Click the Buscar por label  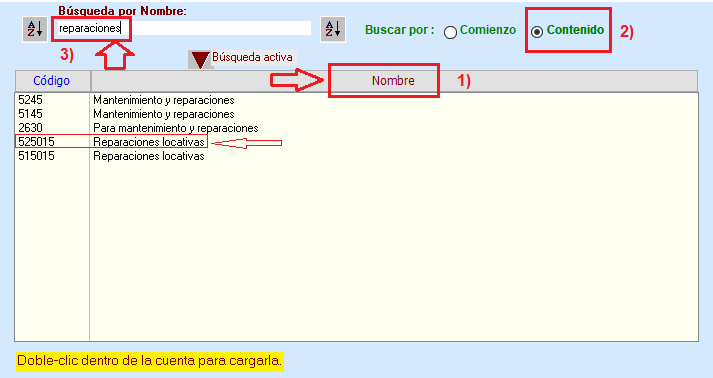(400, 30)
